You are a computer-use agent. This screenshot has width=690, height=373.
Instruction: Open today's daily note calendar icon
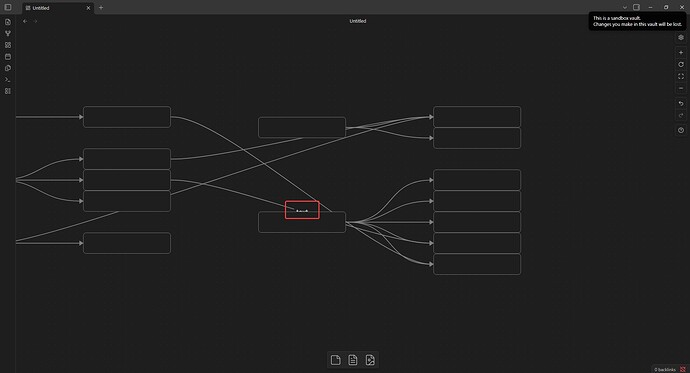click(x=7, y=57)
